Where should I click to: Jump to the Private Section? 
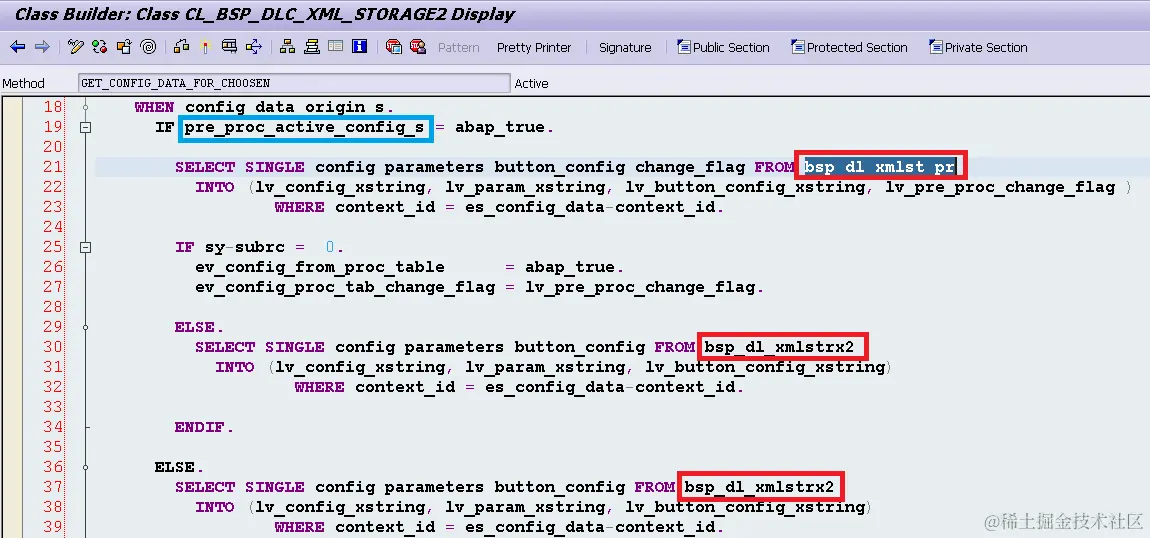coord(978,48)
